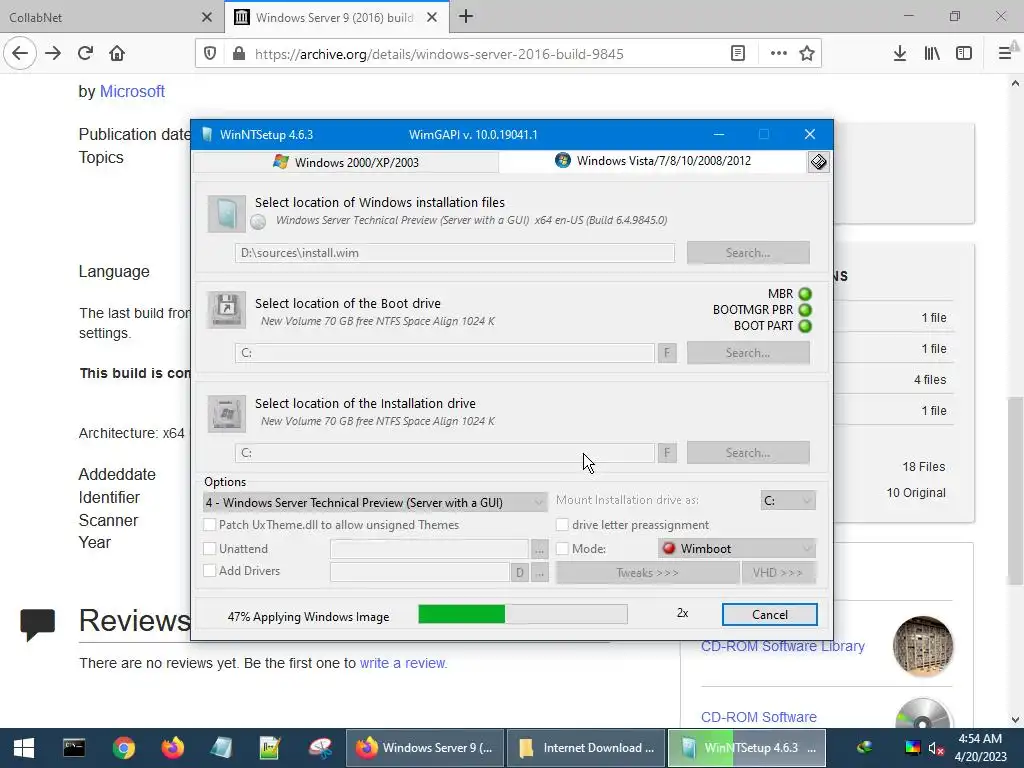Launch Google Chrome from the taskbar
Image resolution: width=1024 pixels, height=768 pixels.
click(x=123, y=748)
